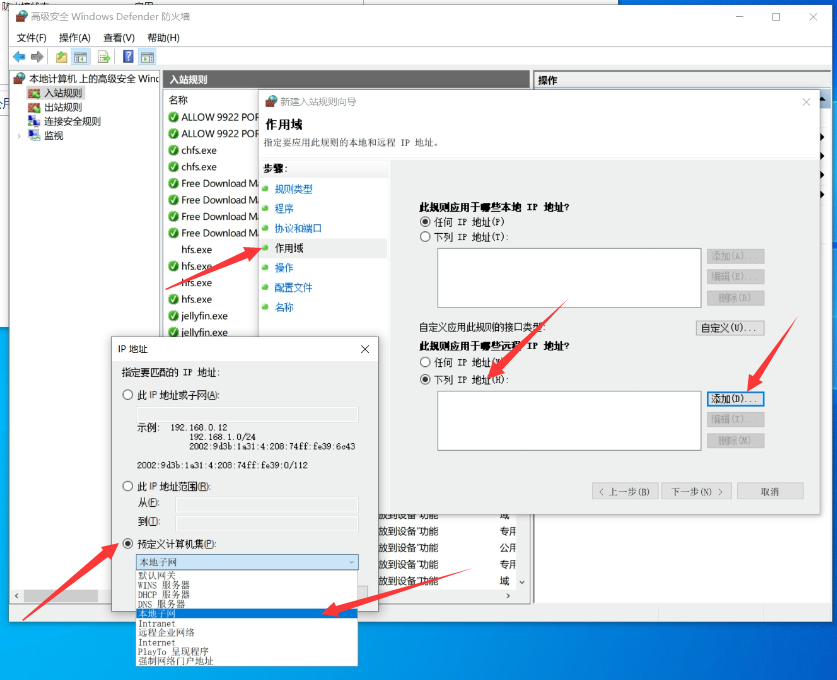Select 此 IP 地址范围(R) radio

[128, 486]
